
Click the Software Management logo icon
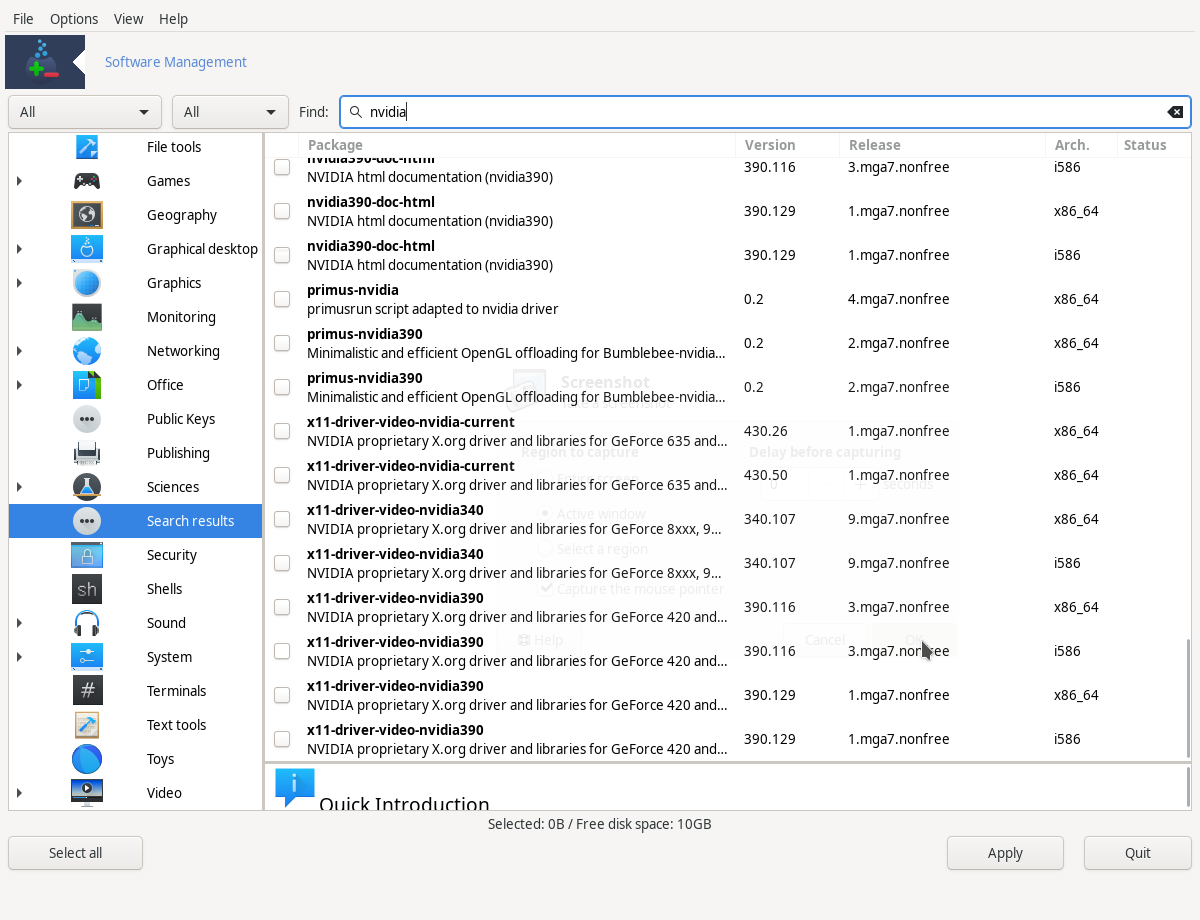[x=45, y=62]
